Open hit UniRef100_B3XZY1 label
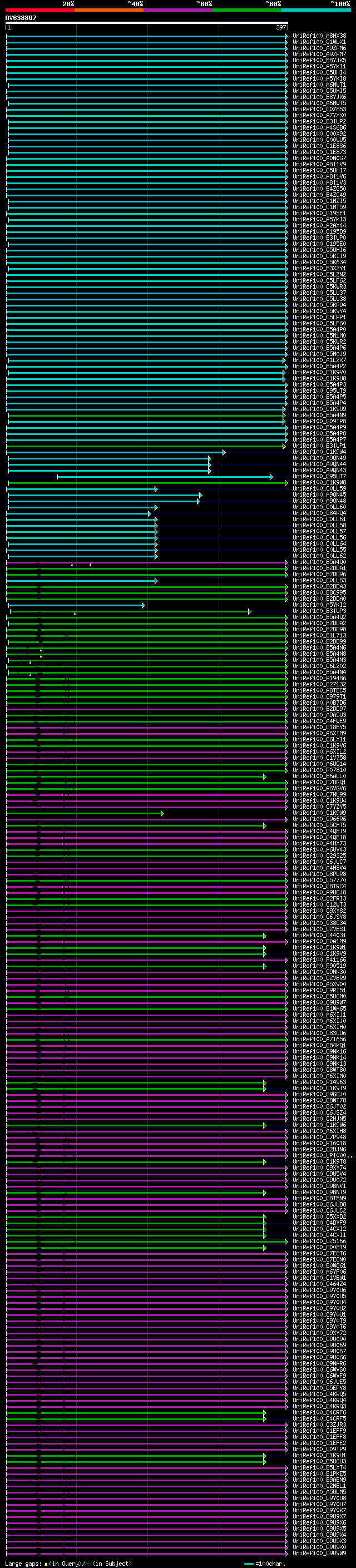 (x=319, y=269)
